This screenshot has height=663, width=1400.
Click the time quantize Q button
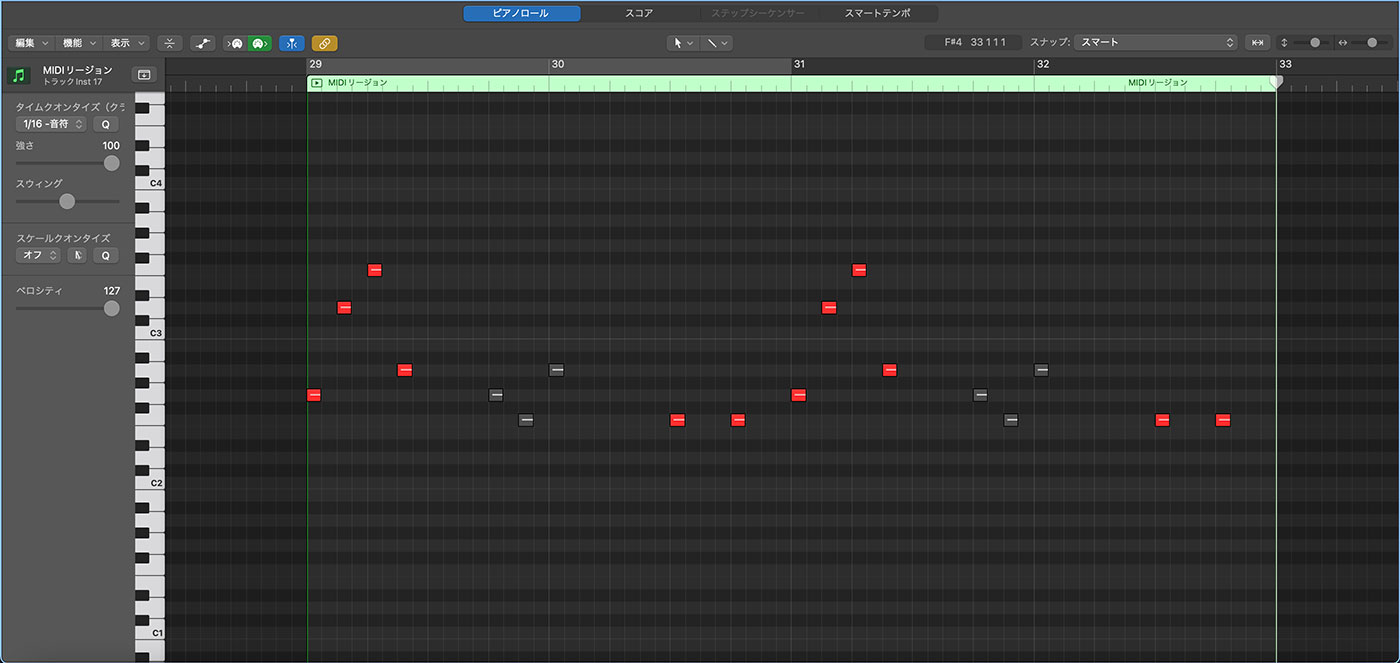tap(106, 124)
